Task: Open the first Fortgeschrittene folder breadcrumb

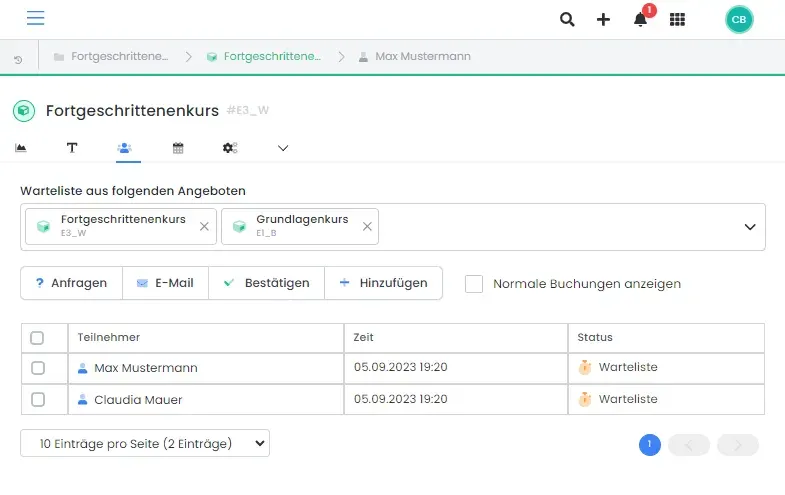Action: point(111,57)
